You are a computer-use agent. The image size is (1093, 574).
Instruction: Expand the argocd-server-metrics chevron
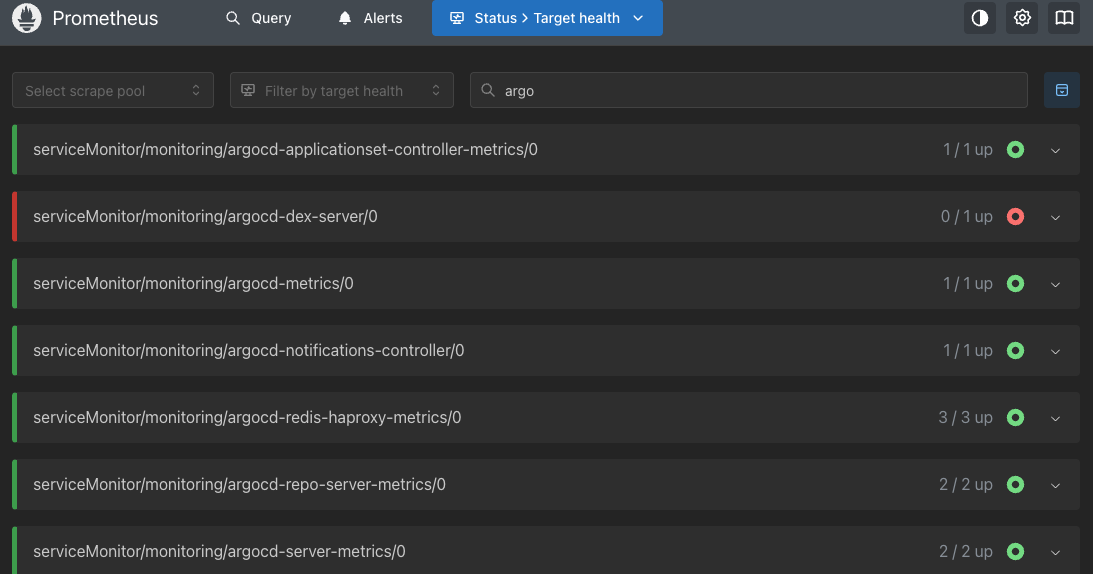tap(1055, 552)
